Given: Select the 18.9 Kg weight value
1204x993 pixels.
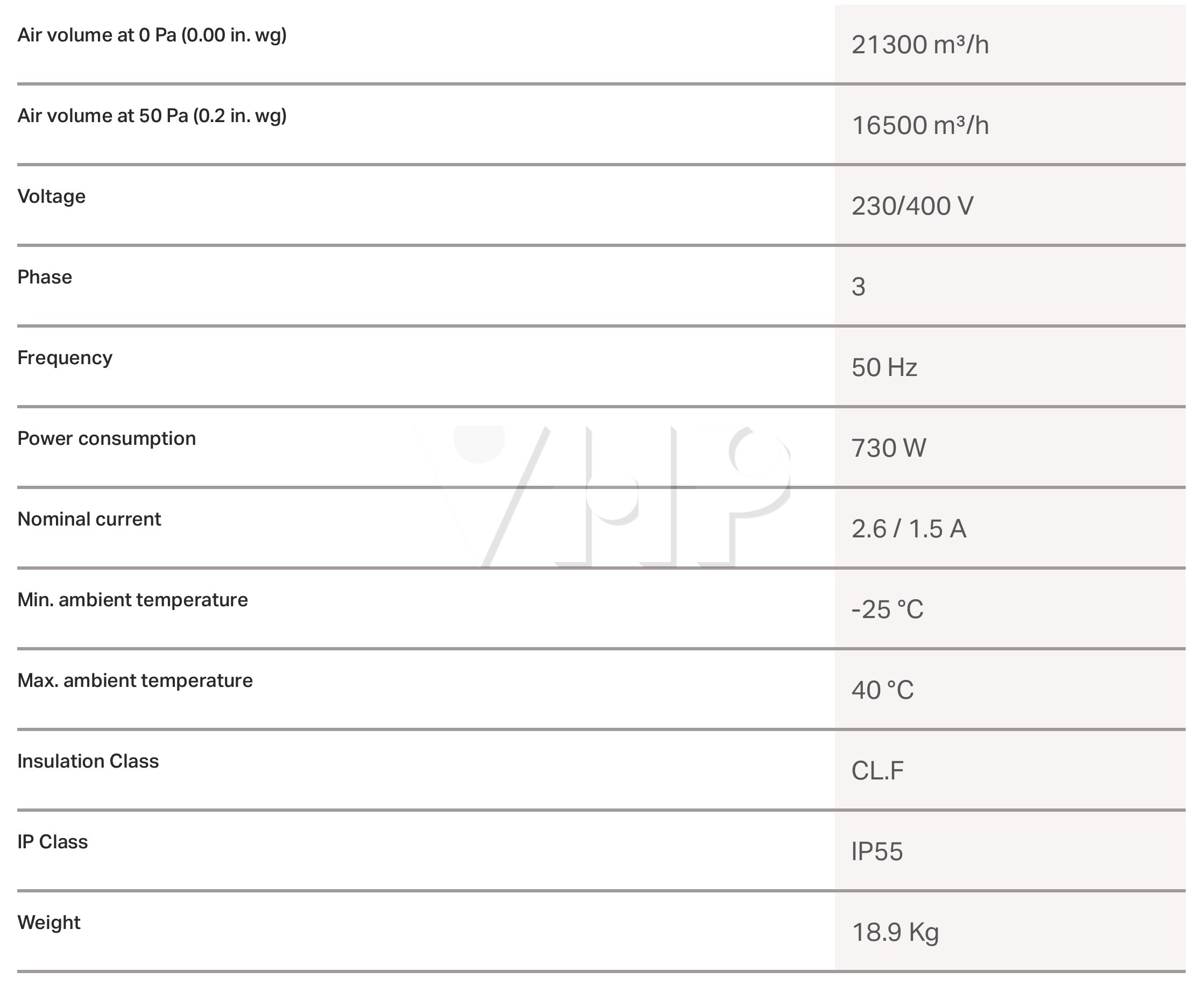Looking at the screenshot, I should pos(895,932).
